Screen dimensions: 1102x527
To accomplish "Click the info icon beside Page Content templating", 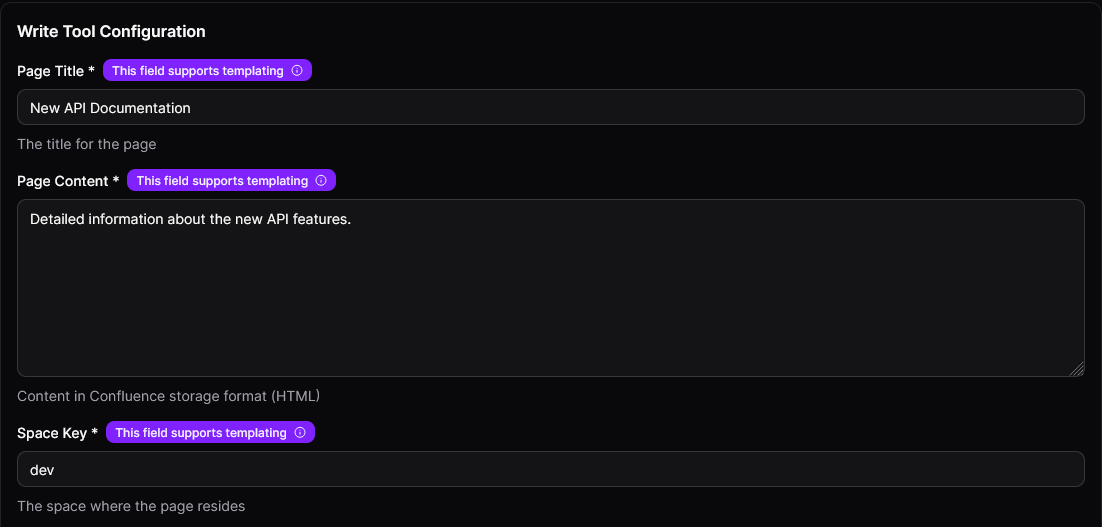I will click(x=321, y=181).
